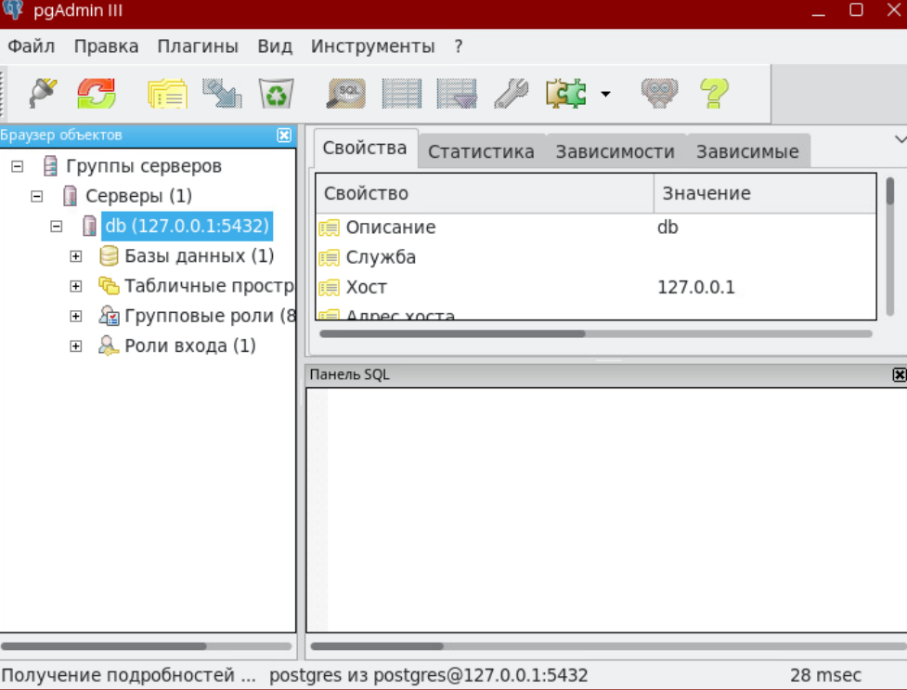907x690 pixels.
Task: Expand the Роли входа (1) node
Action: point(76,346)
